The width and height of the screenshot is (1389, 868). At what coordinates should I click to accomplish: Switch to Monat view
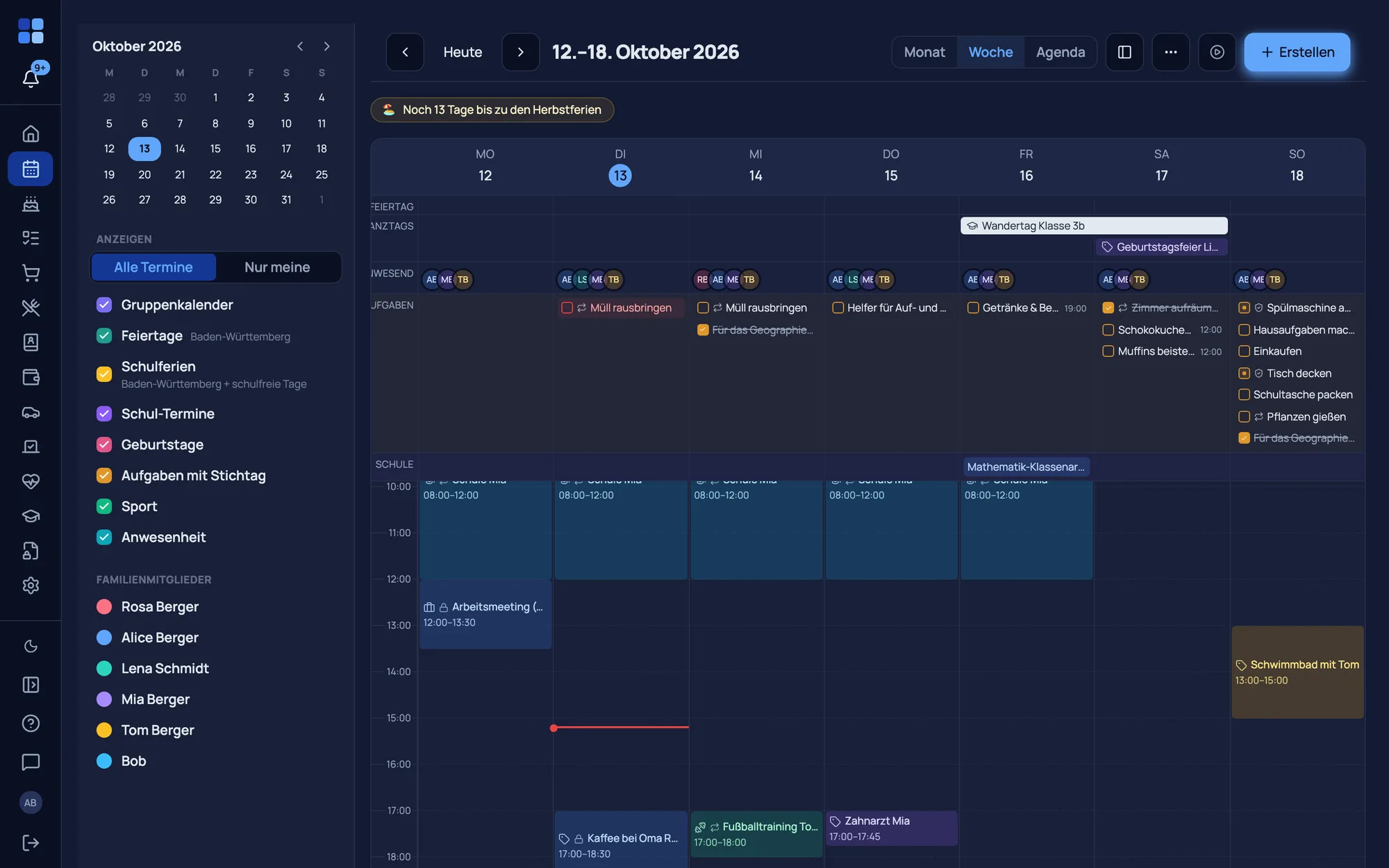[924, 52]
